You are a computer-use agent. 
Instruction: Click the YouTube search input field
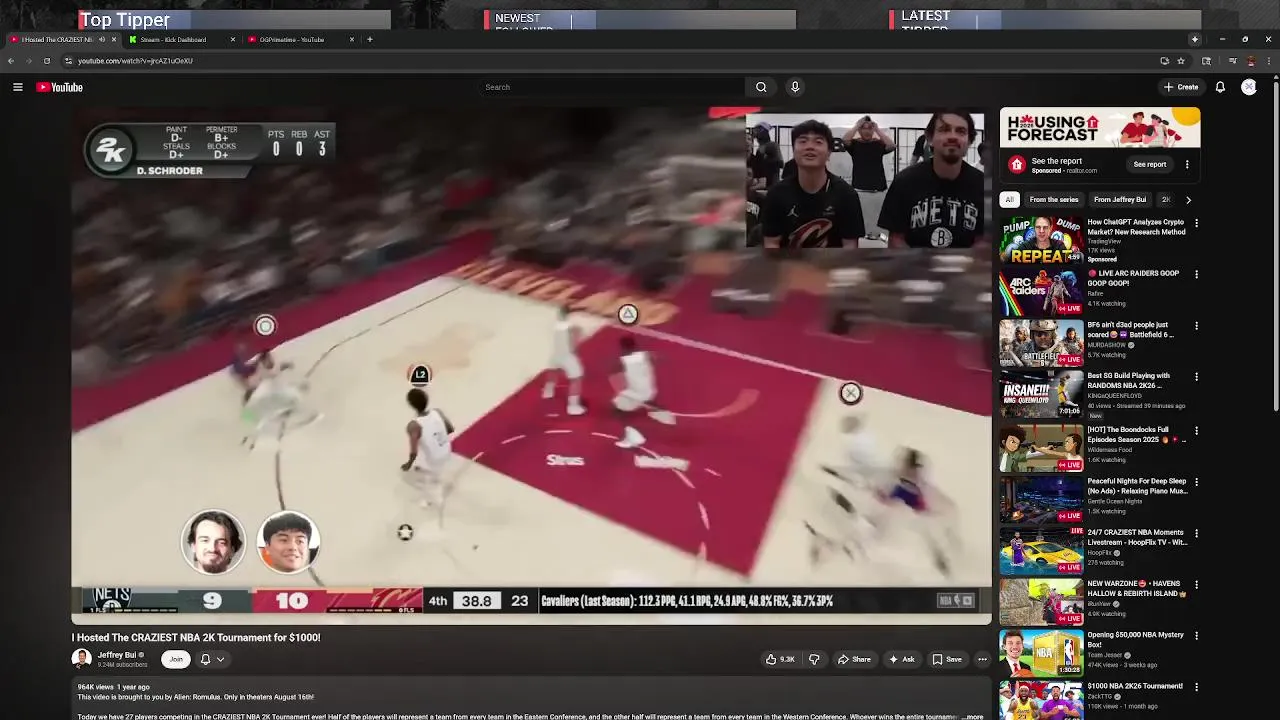(x=612, y=87)
